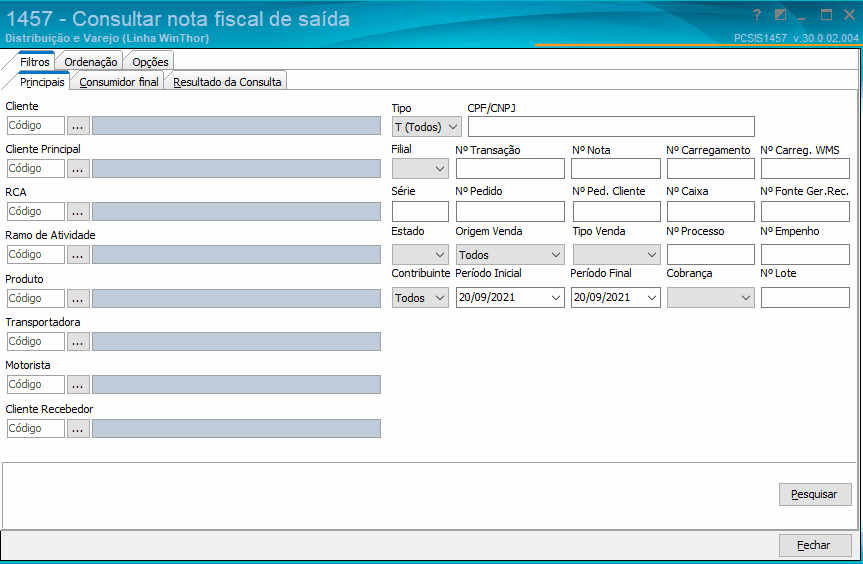Switch to the Opções tab
Viewport: 863px width, 564px height.
(x=150, y=62)
